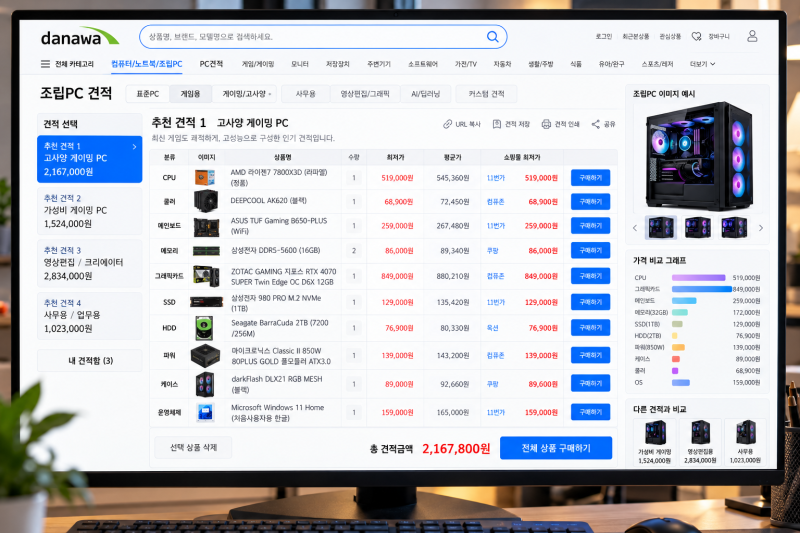800x533 pixels.
Task: Switch to the 사무용 tab
Action: pyautogui.click(x=306, y=94)
